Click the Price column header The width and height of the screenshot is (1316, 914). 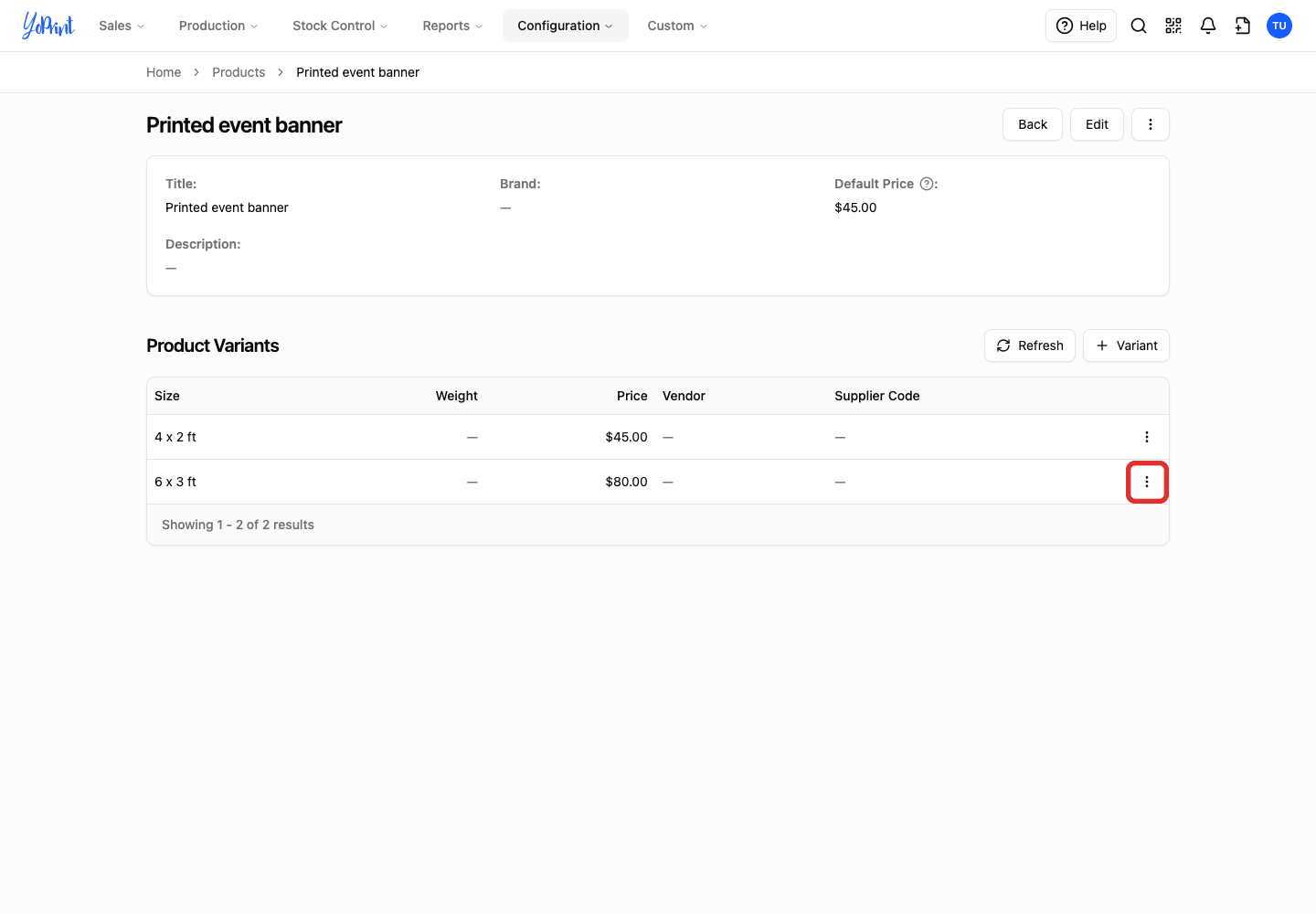(x=631, y=396)
